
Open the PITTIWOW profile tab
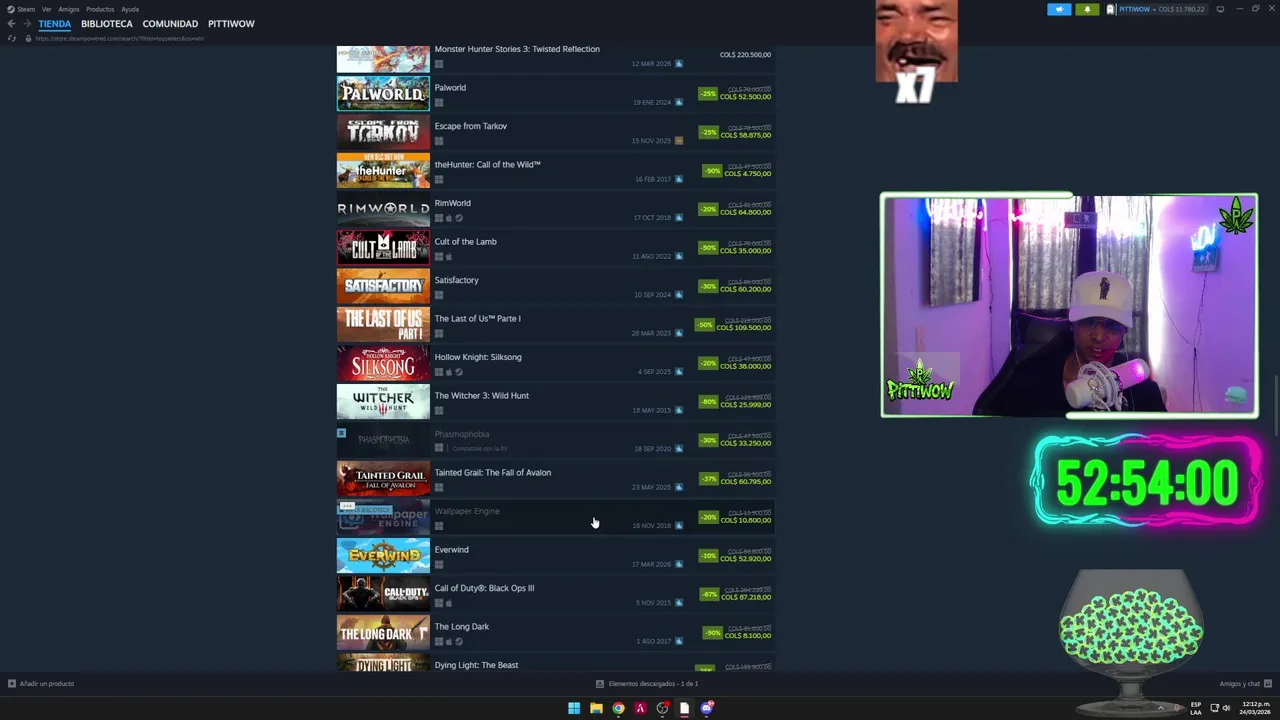coord(231,24)
